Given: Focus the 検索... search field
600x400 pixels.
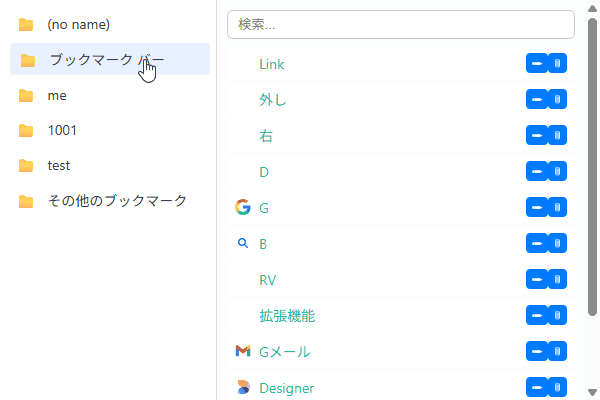Looking at the screenshot, I should (401, 24).
